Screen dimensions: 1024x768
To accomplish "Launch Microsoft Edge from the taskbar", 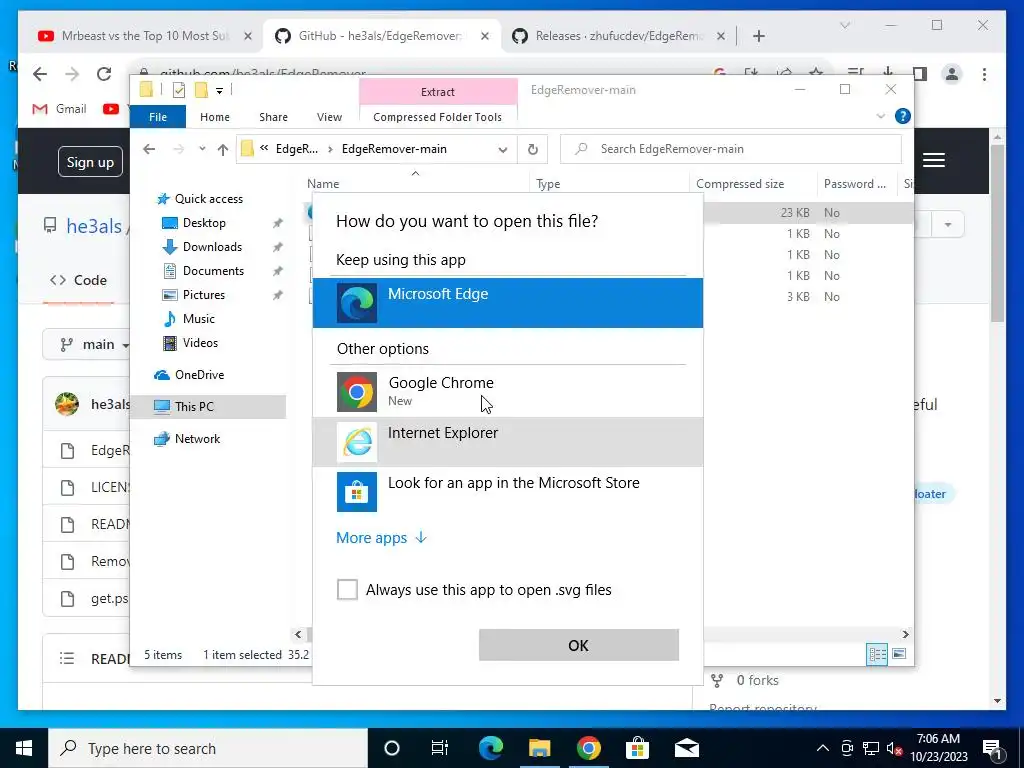I will click(491, 748).
